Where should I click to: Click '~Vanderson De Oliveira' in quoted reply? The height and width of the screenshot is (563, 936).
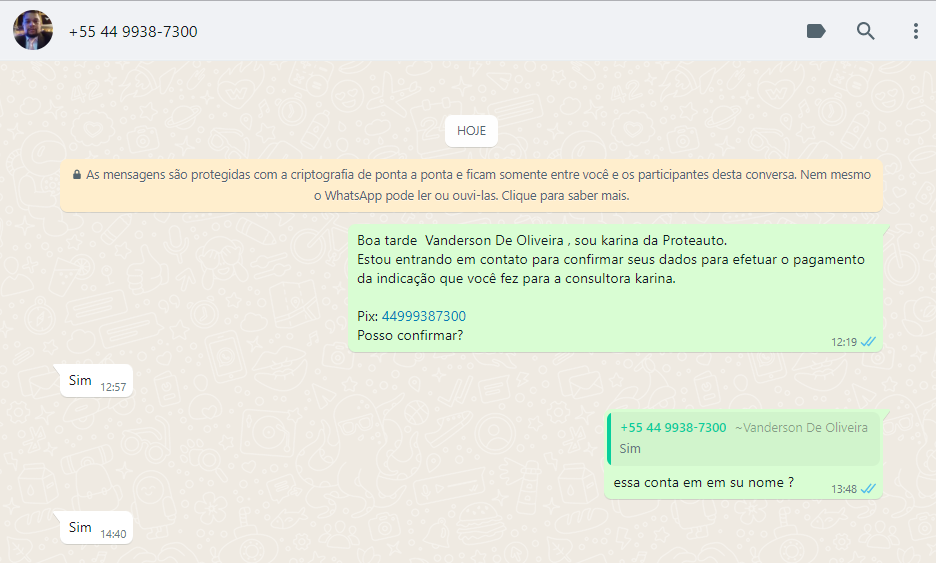click(801, 427)
